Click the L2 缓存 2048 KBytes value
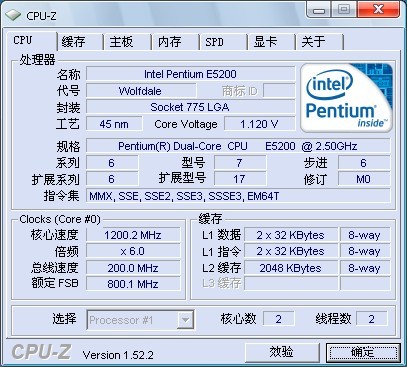Viewport: 407px width, 367px height. tap(291, 268)
